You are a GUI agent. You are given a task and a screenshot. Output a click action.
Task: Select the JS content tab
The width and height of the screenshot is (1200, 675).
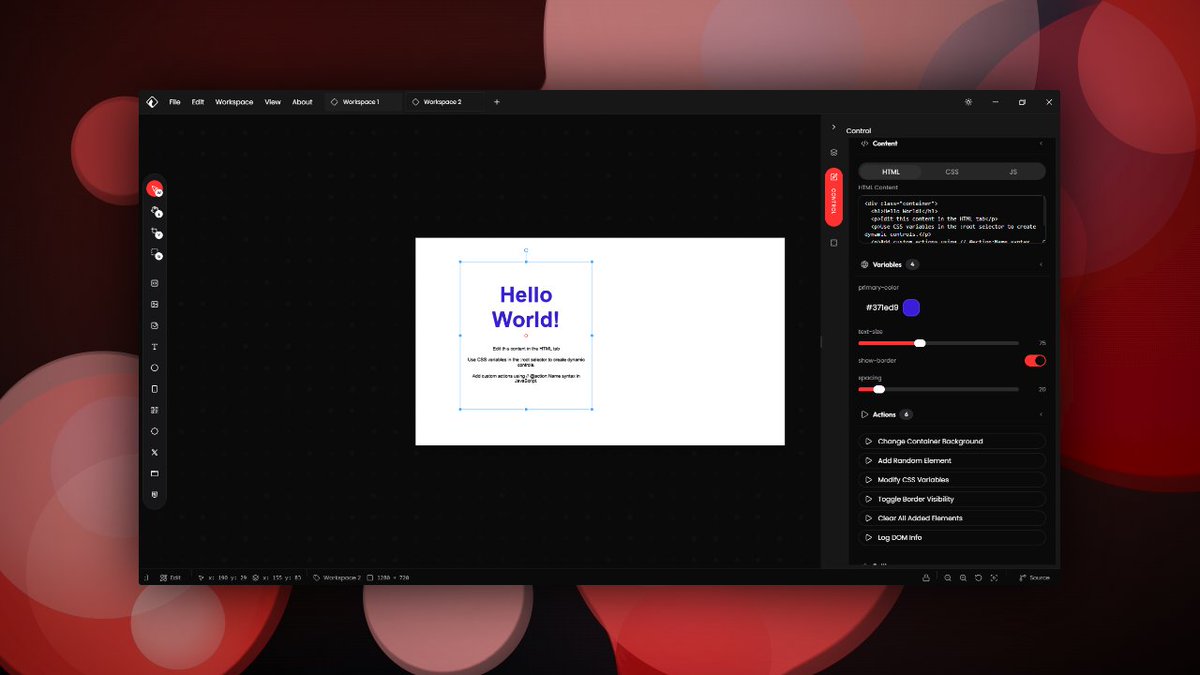pyautogui.click(x=1013, y=172)
